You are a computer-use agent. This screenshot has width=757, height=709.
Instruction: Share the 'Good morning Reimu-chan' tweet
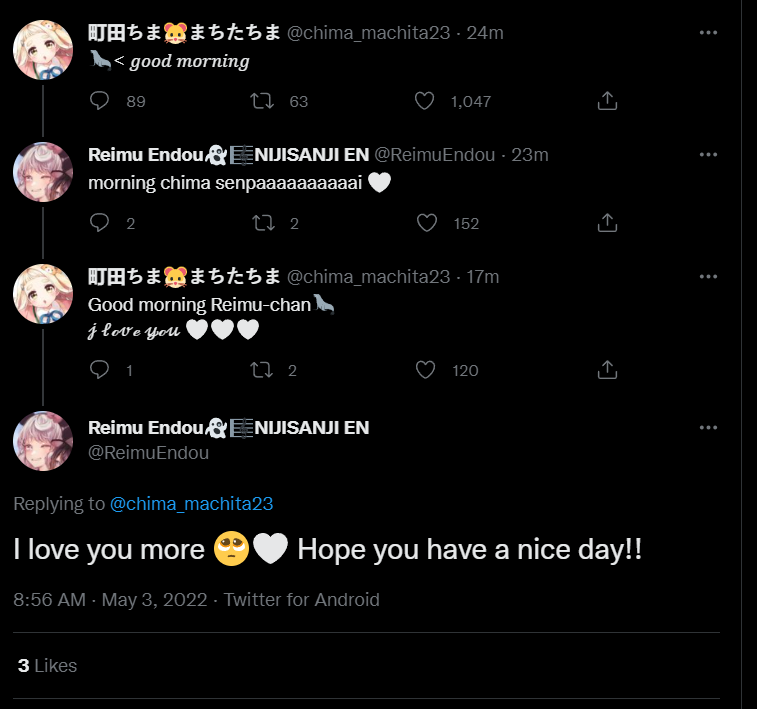[606, 370]
